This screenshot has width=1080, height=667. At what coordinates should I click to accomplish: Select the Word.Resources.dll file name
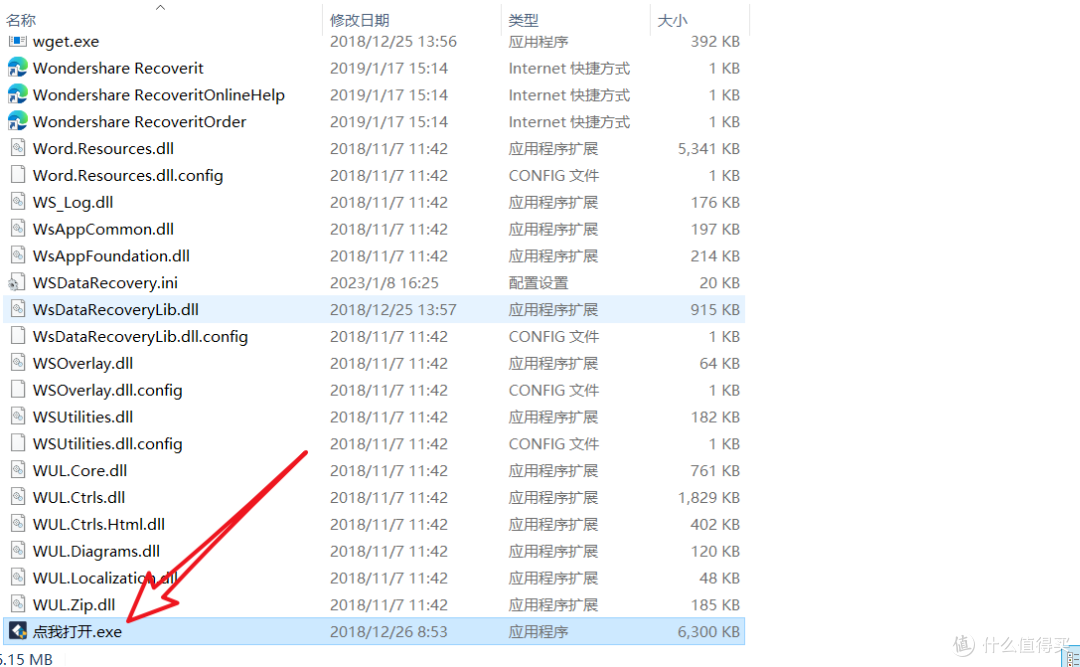[103, 149]
